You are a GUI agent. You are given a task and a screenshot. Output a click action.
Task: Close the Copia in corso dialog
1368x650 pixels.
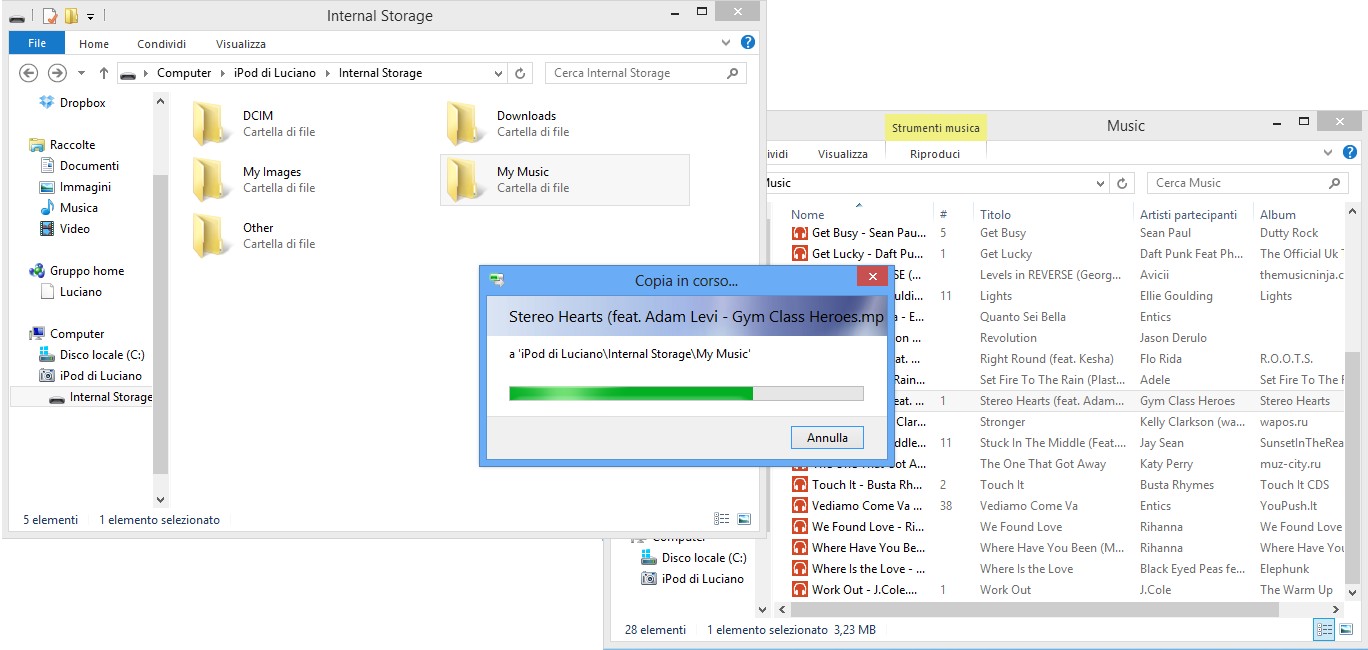coord(872,277)
